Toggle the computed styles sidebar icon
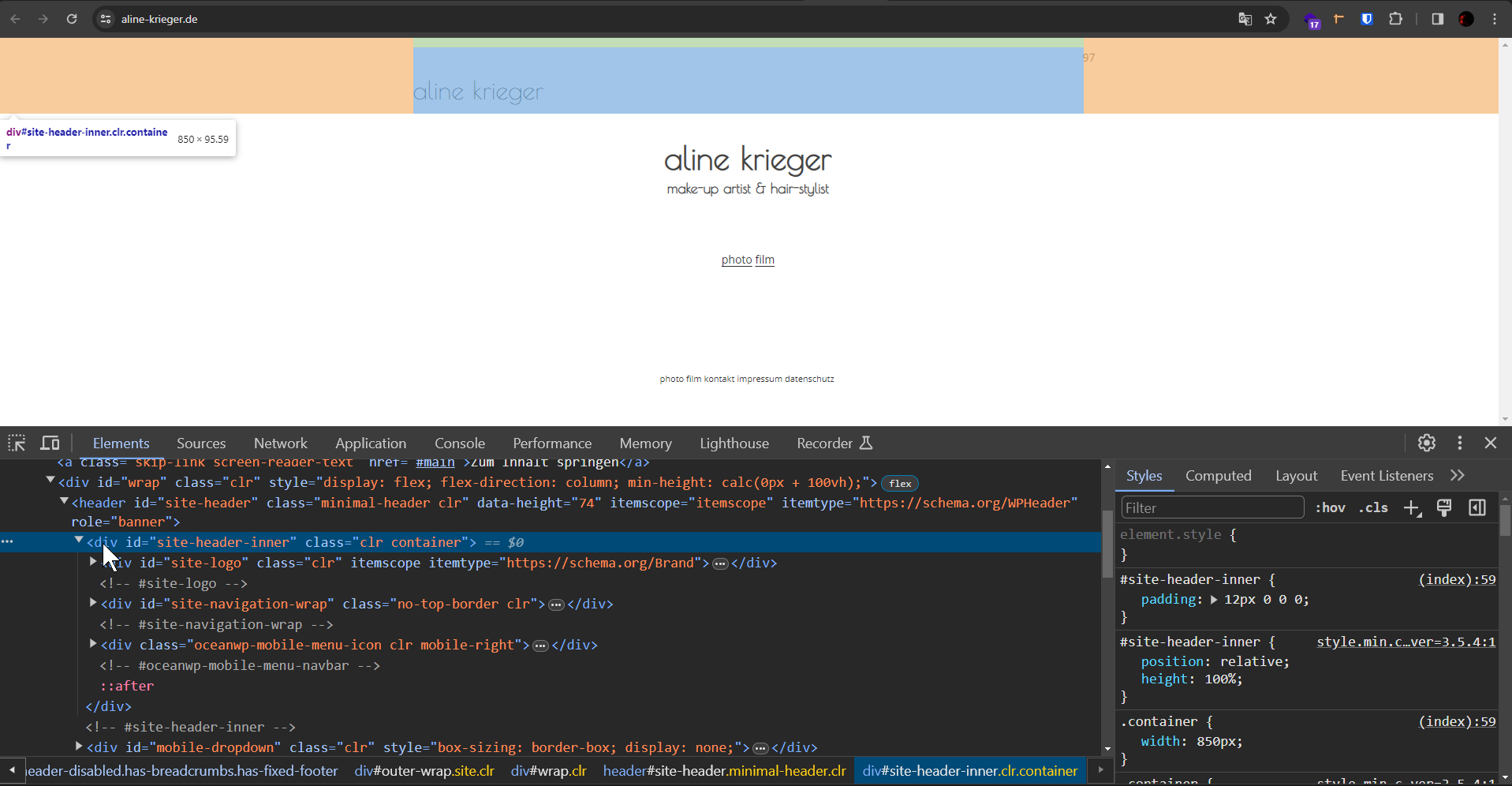The width and height of the screenshot is (1512, 786). 1477,507
